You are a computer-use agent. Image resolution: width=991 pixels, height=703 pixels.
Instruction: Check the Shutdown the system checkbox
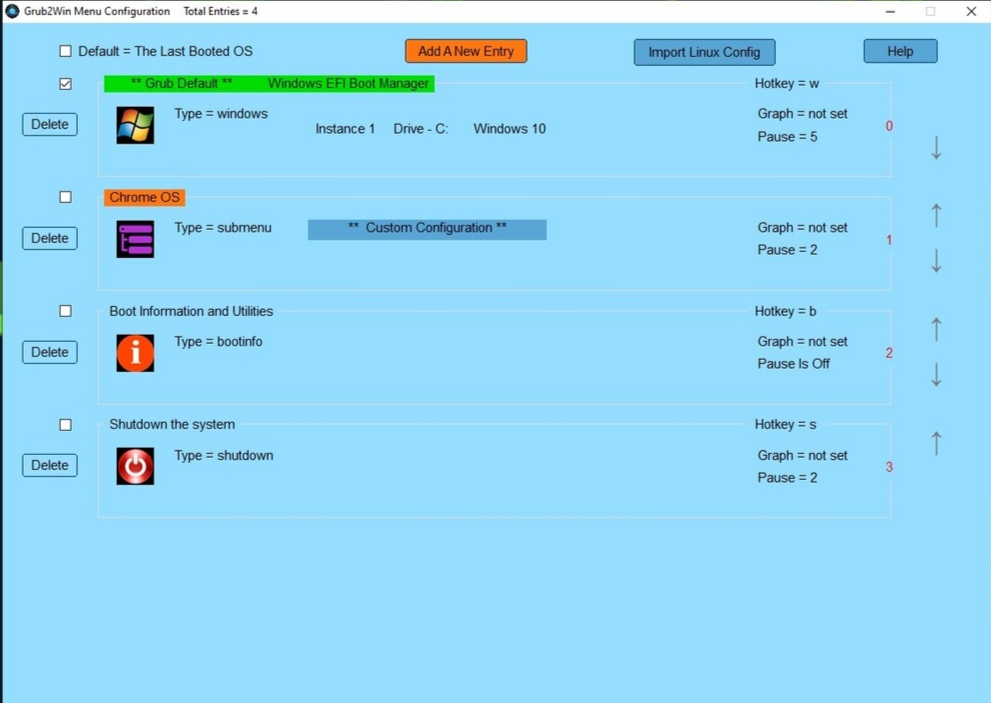65,425
